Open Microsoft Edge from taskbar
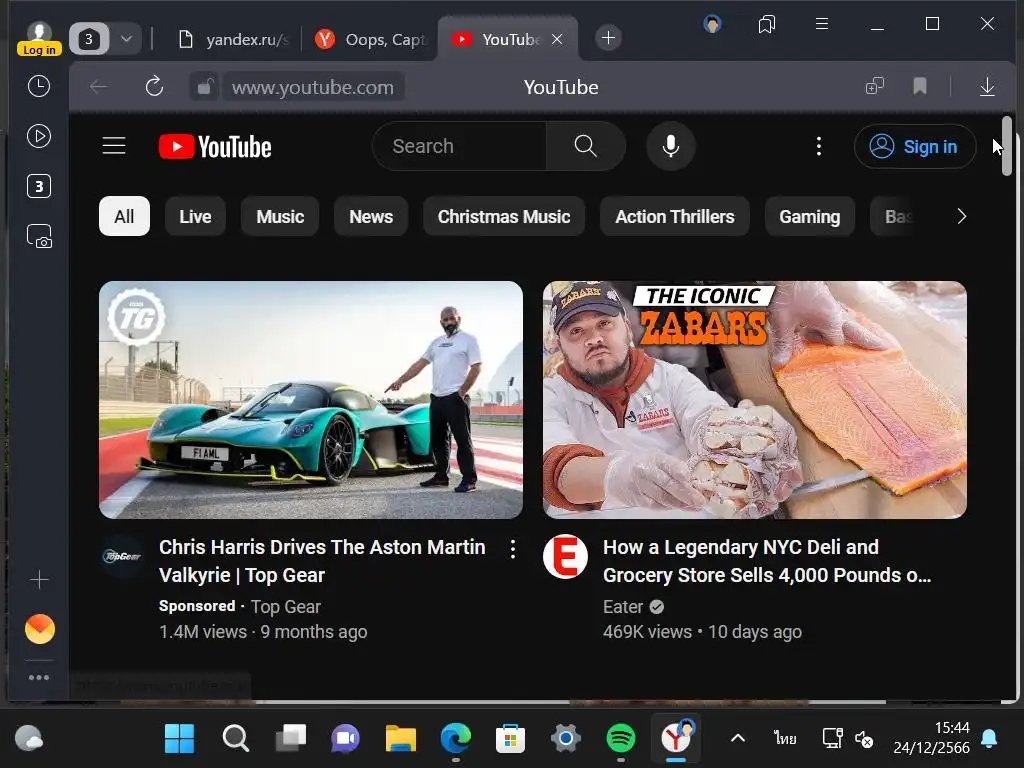The height and width of the screenshot is (768, 1024). tap(455, 739)
